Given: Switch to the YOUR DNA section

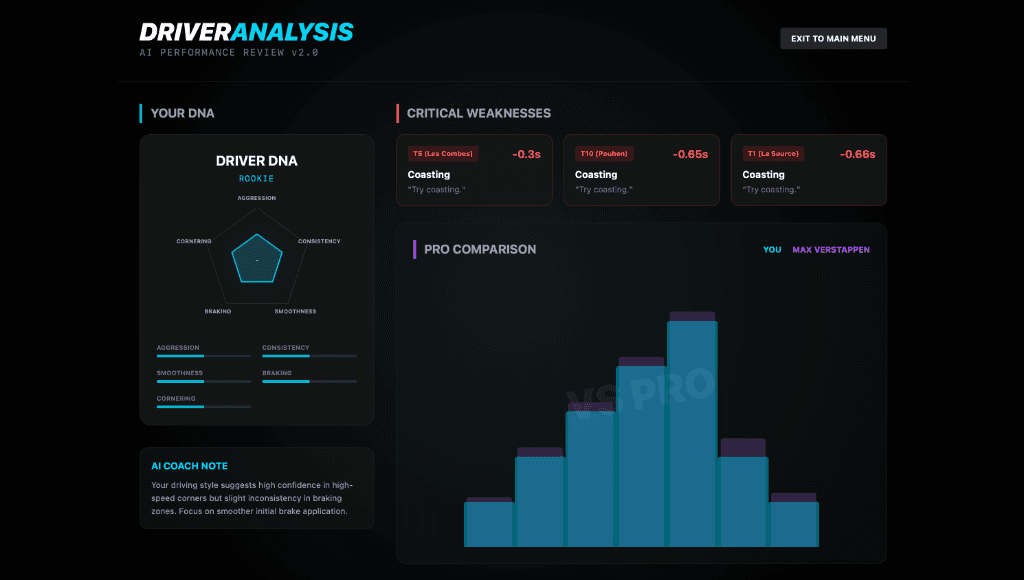Looking at the screenshot, I should click(182, 113).
